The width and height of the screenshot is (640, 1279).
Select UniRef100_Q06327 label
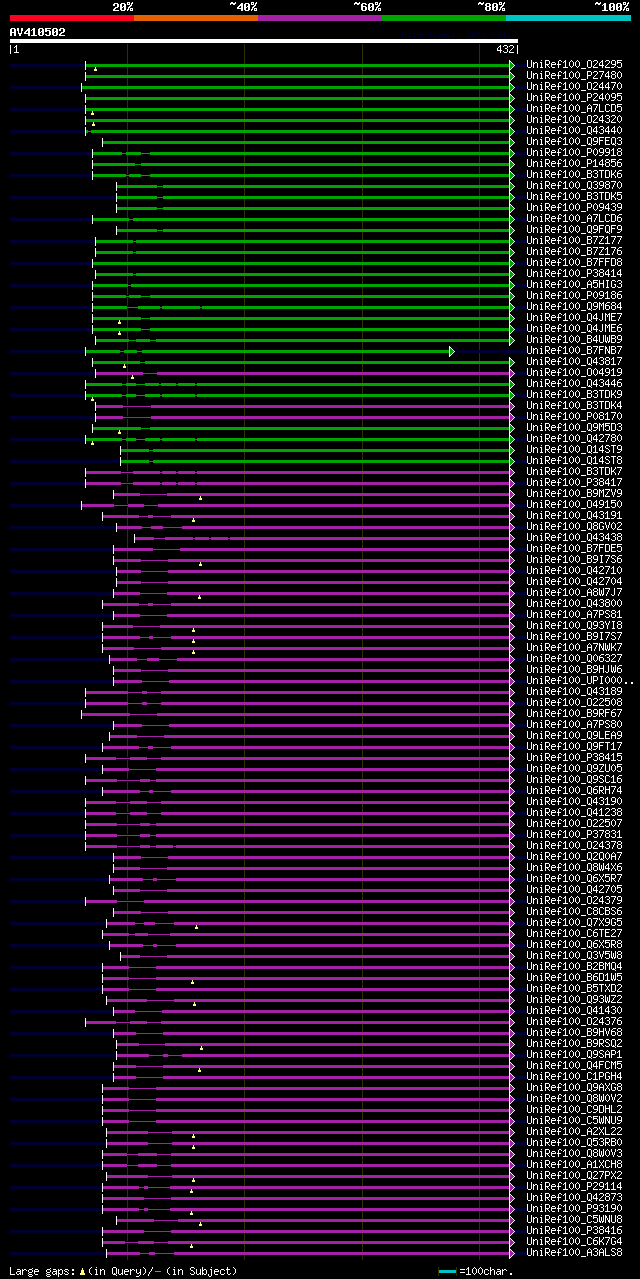(x=573, y=658)
